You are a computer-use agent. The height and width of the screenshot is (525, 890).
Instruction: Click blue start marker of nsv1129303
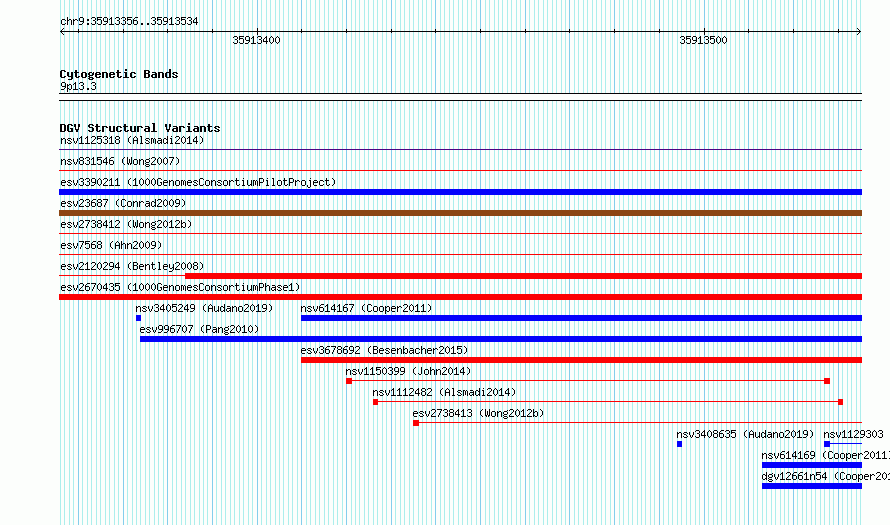click(827, 444)
